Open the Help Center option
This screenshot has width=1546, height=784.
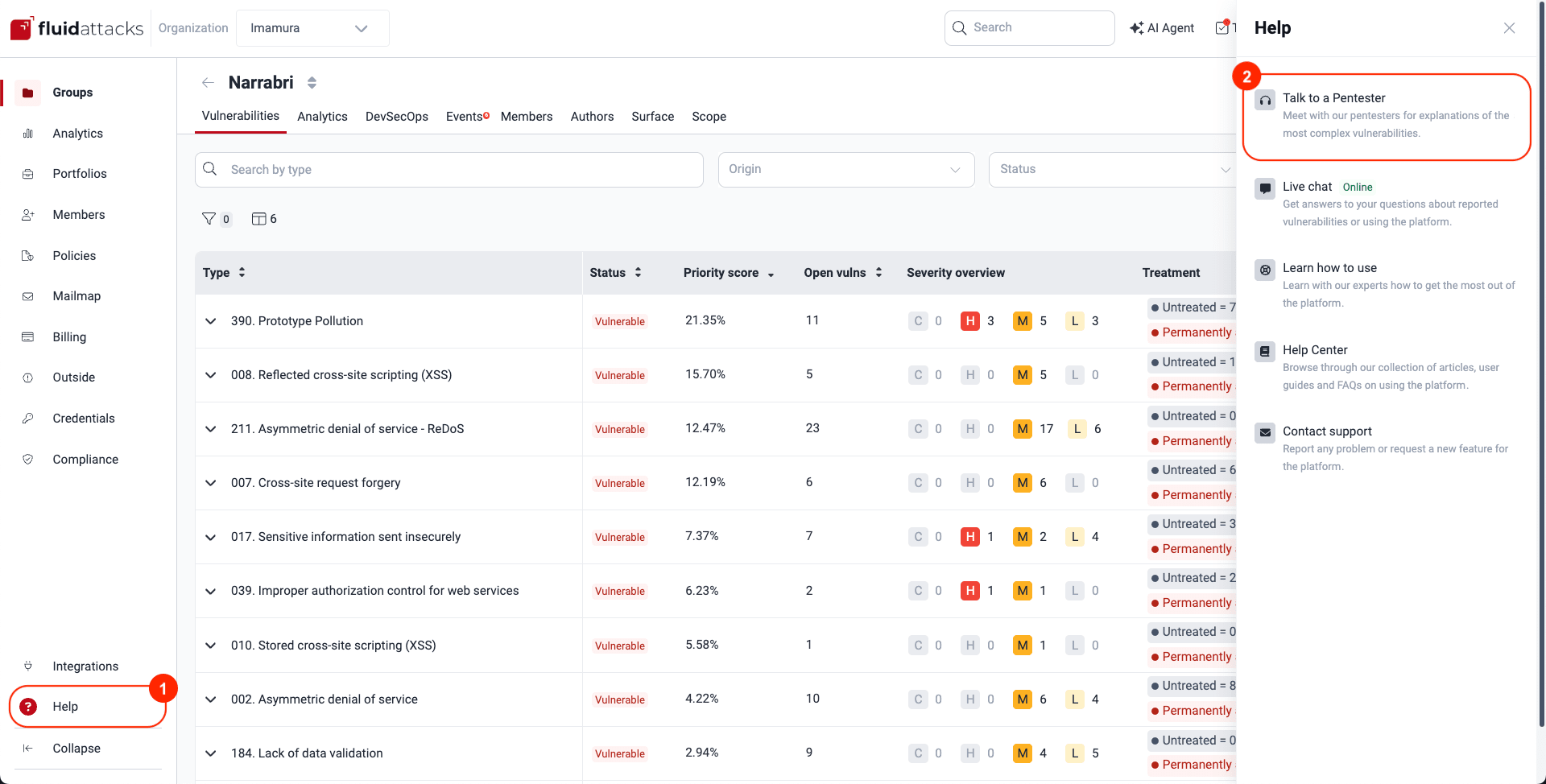(1387, 367)
